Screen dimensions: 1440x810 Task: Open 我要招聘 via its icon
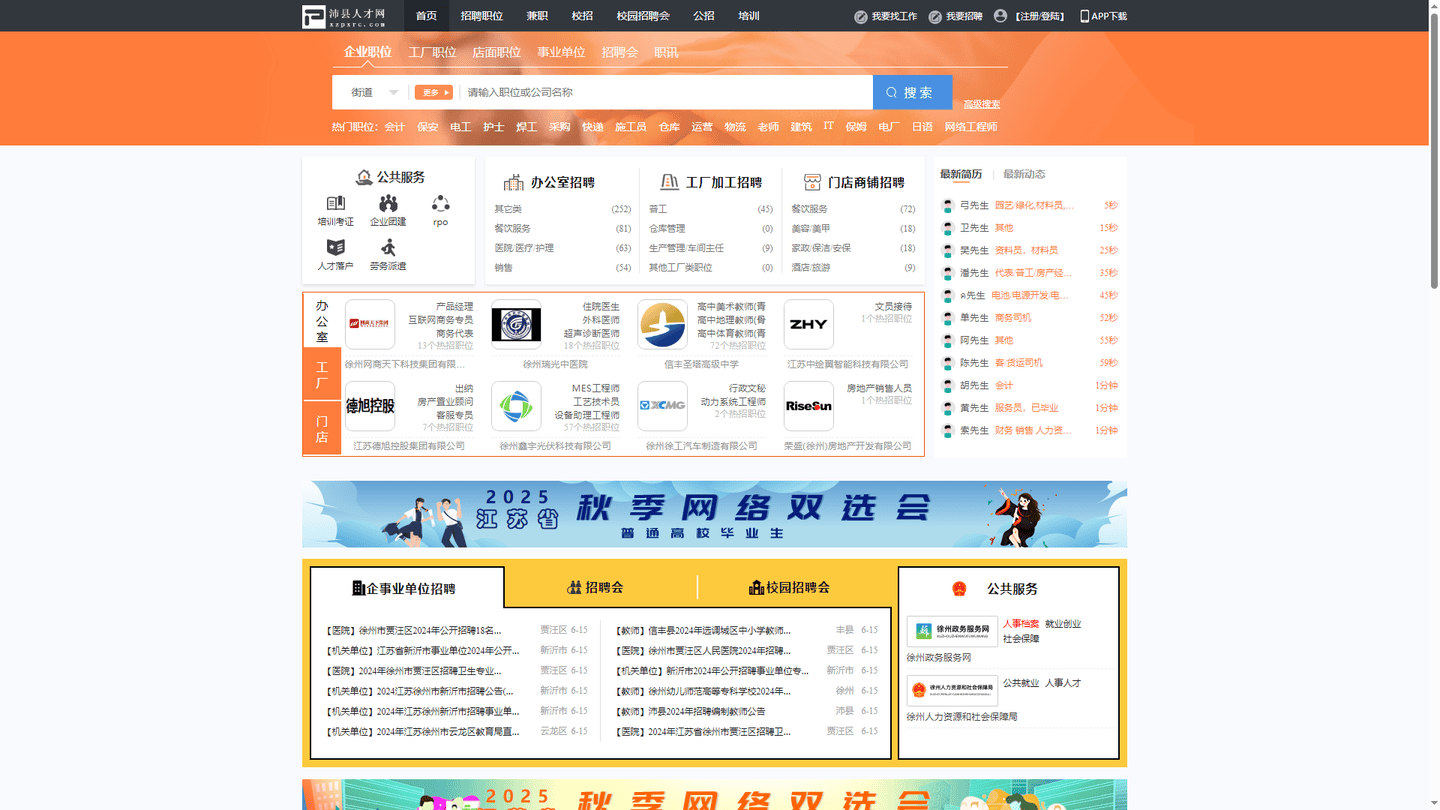pyautogui.click(x=935, y=16)
